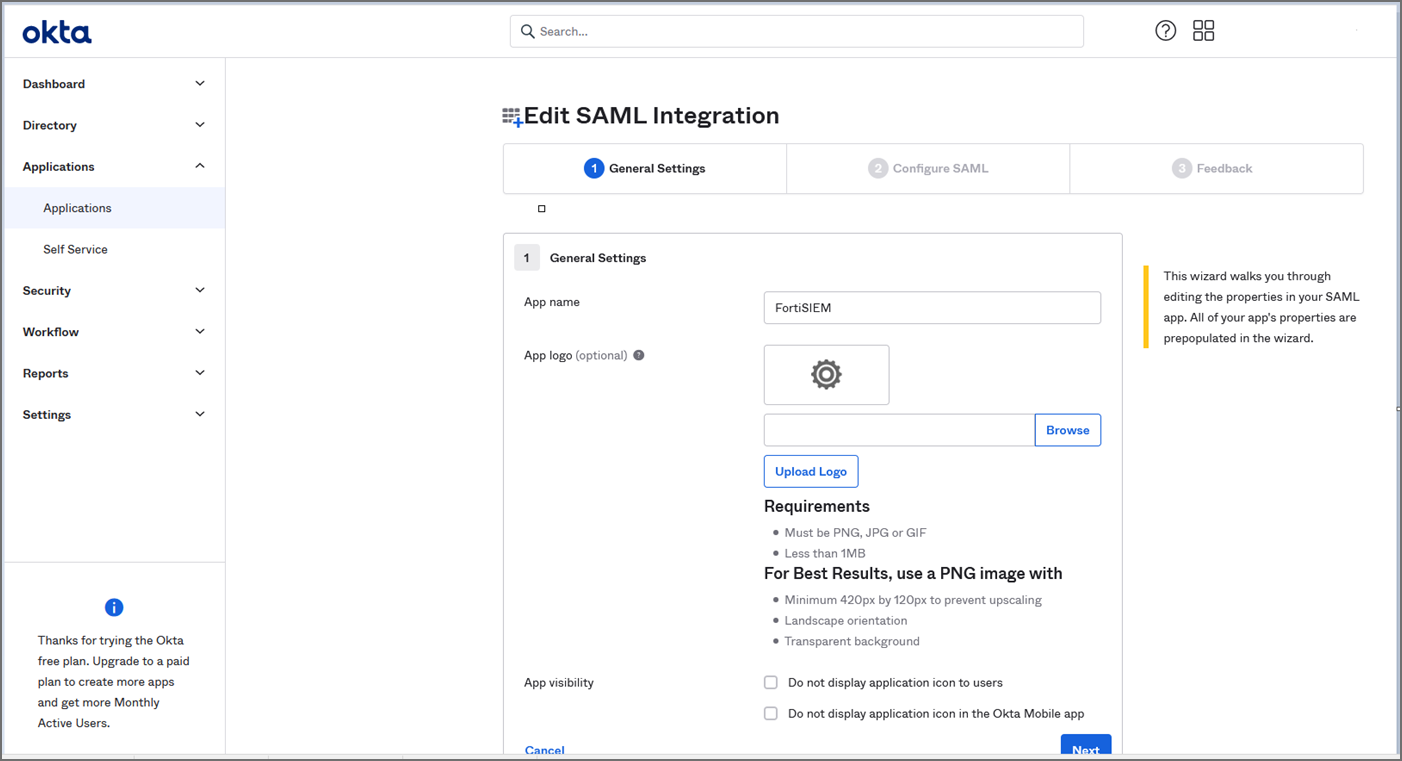Click the blue info icon in sidebar
This screenshot has height=761, width=1402.
[114, 607]
